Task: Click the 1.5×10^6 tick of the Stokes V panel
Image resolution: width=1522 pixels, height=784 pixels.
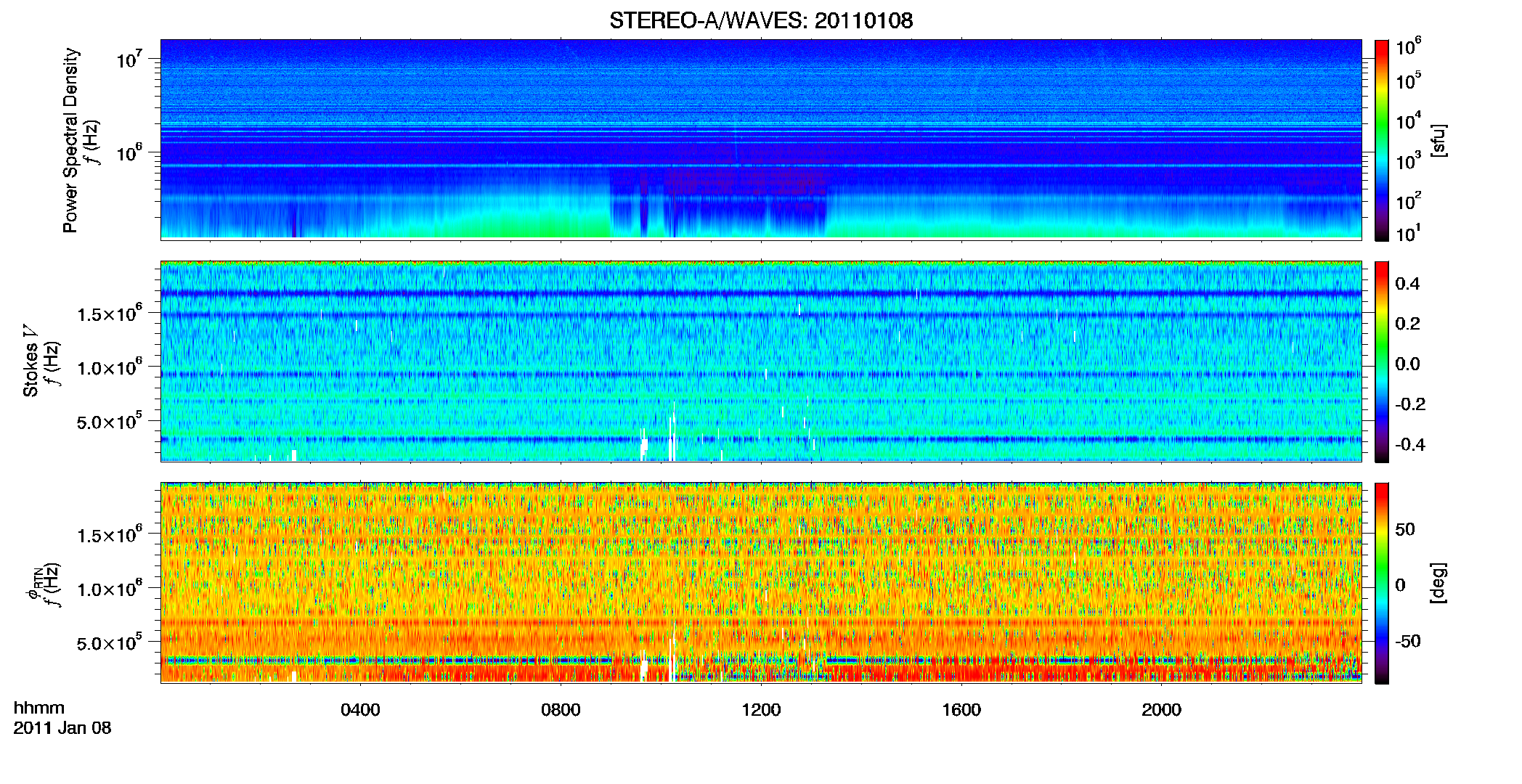Action: point(108,314)
